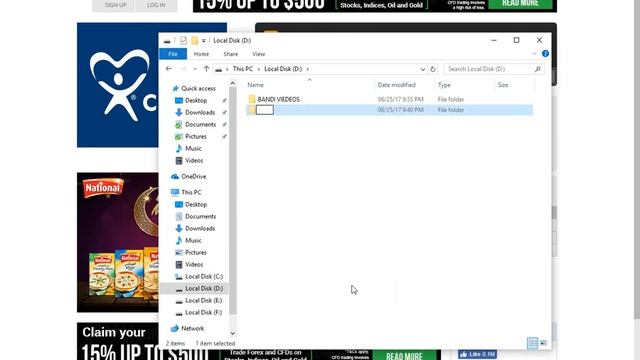640x360 pixels.
Task: Click the drive icon in the title bar
Action: 167,40
